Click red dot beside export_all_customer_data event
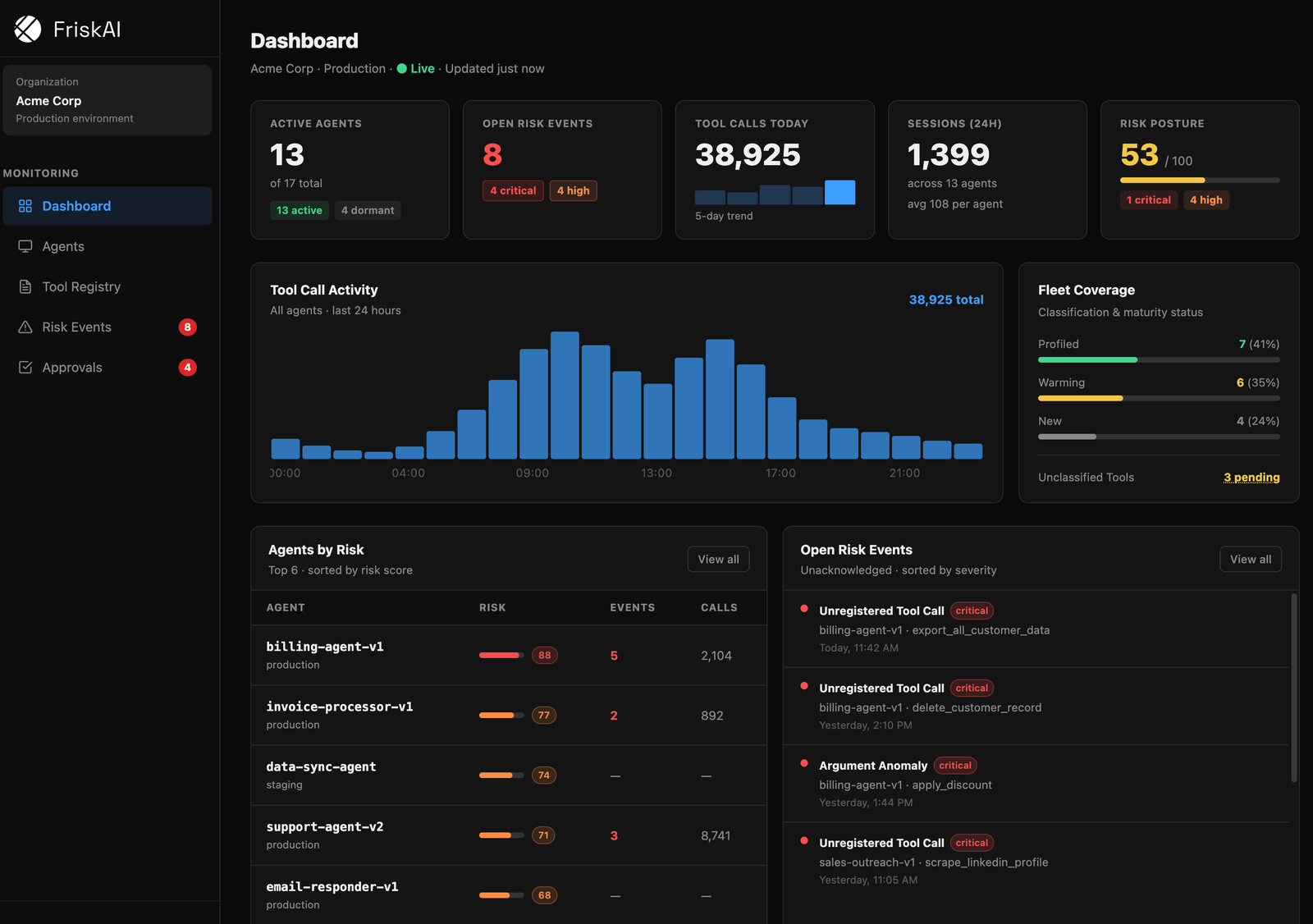The height and width of the screenshot is (924, 1313). tap(804, 609)
